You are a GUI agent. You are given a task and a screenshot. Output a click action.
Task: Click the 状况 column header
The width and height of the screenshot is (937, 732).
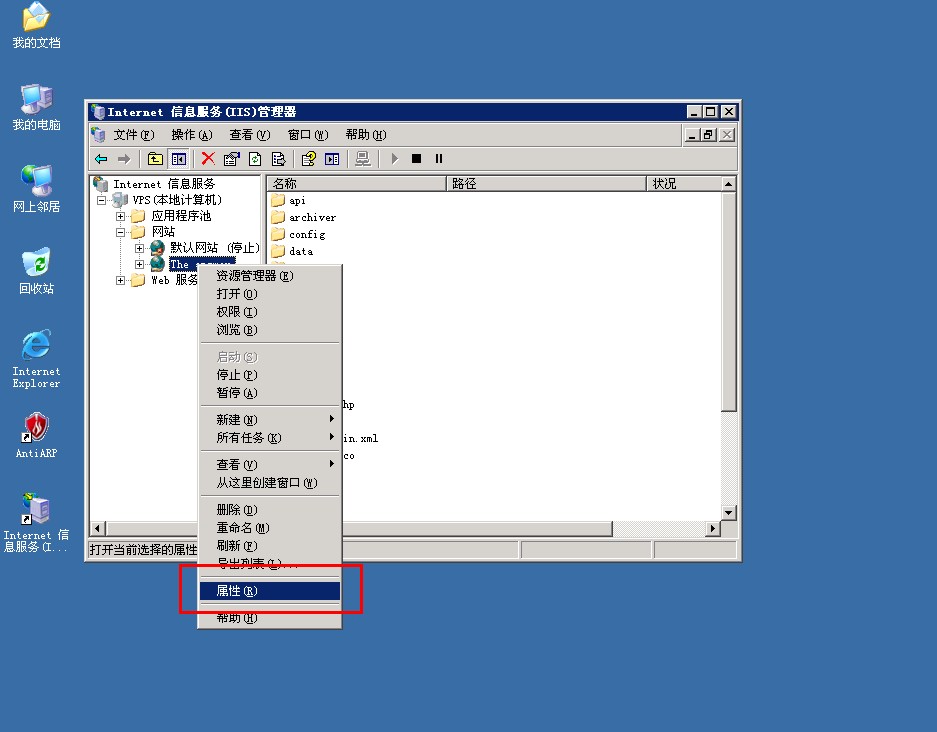coord(684,183)
